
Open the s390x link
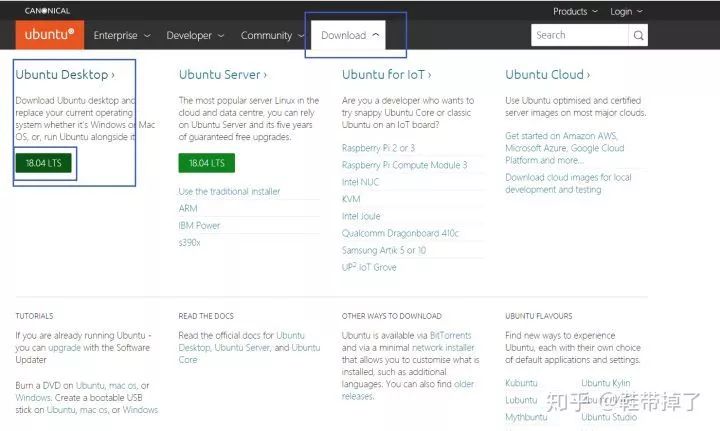pos(189,242)
